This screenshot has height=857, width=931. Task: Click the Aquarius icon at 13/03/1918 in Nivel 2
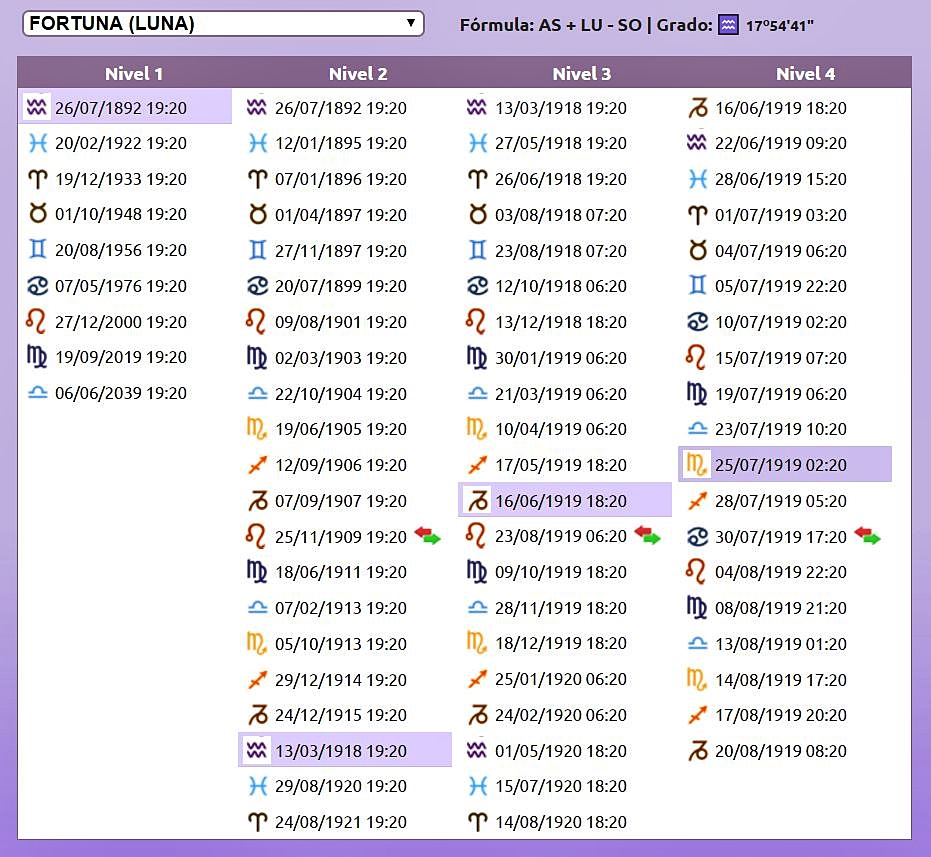pos(257,751)
